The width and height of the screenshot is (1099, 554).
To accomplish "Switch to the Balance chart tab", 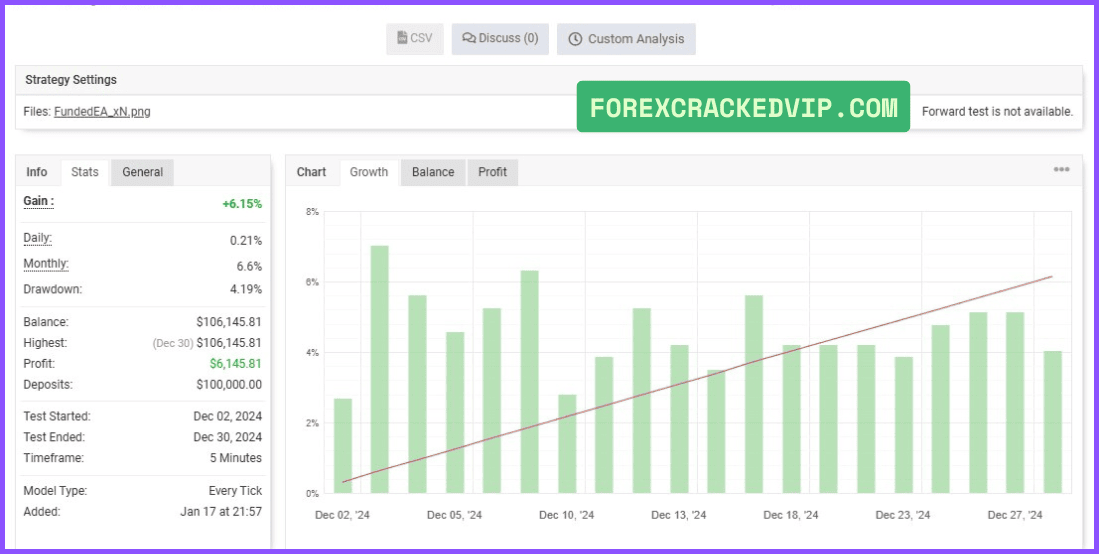I will point(432,172).
